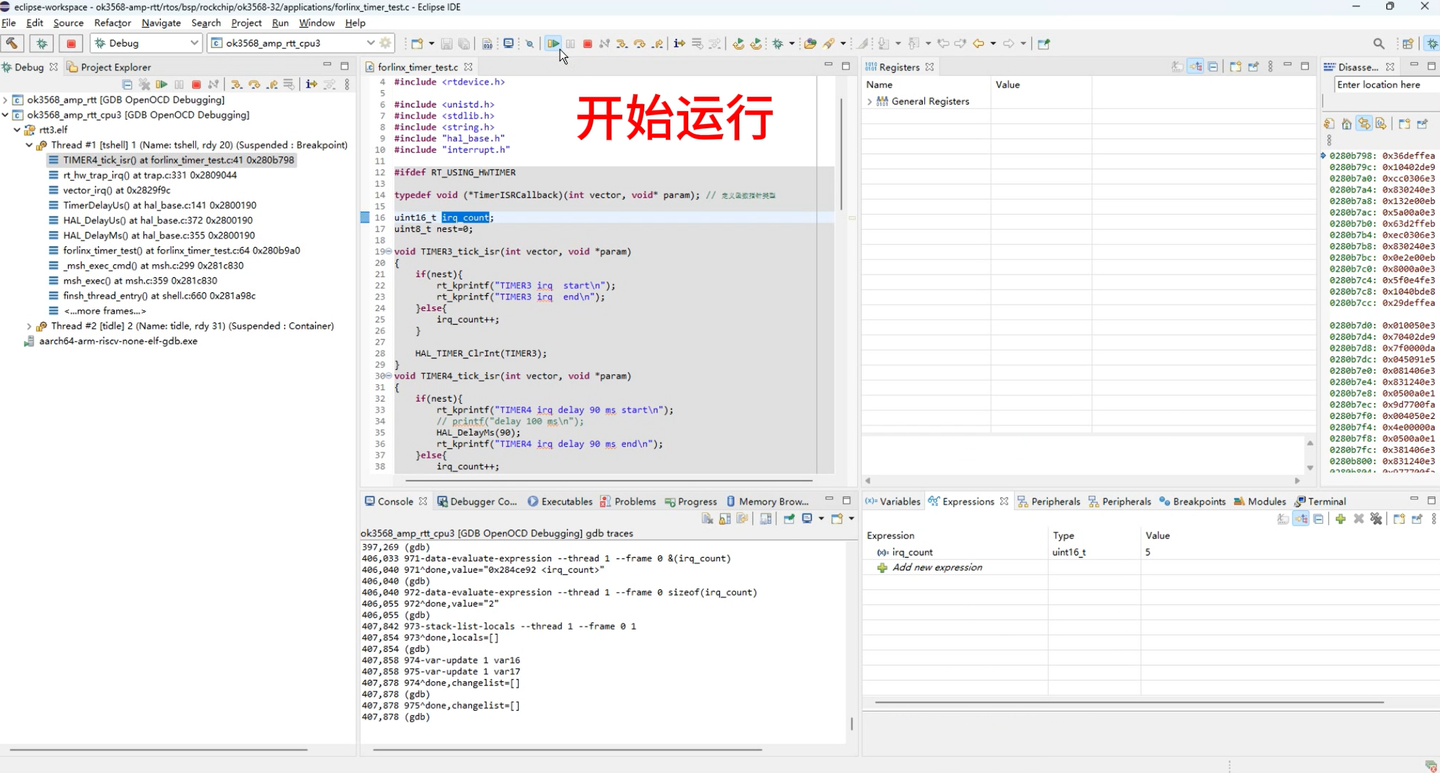Click Suspend in the main toolbar
The image size is (1440, 773).
click(x=570, y=44)
